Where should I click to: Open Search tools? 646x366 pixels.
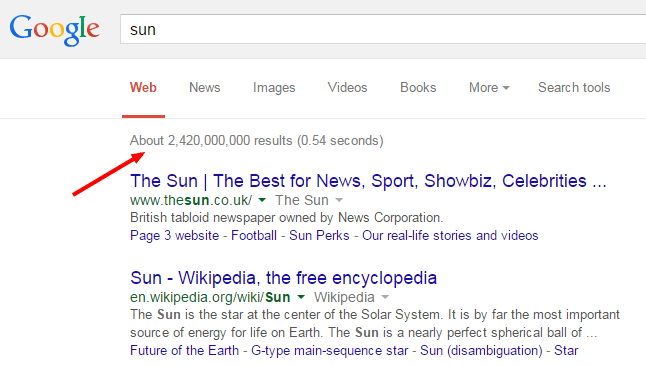(574, 87)
